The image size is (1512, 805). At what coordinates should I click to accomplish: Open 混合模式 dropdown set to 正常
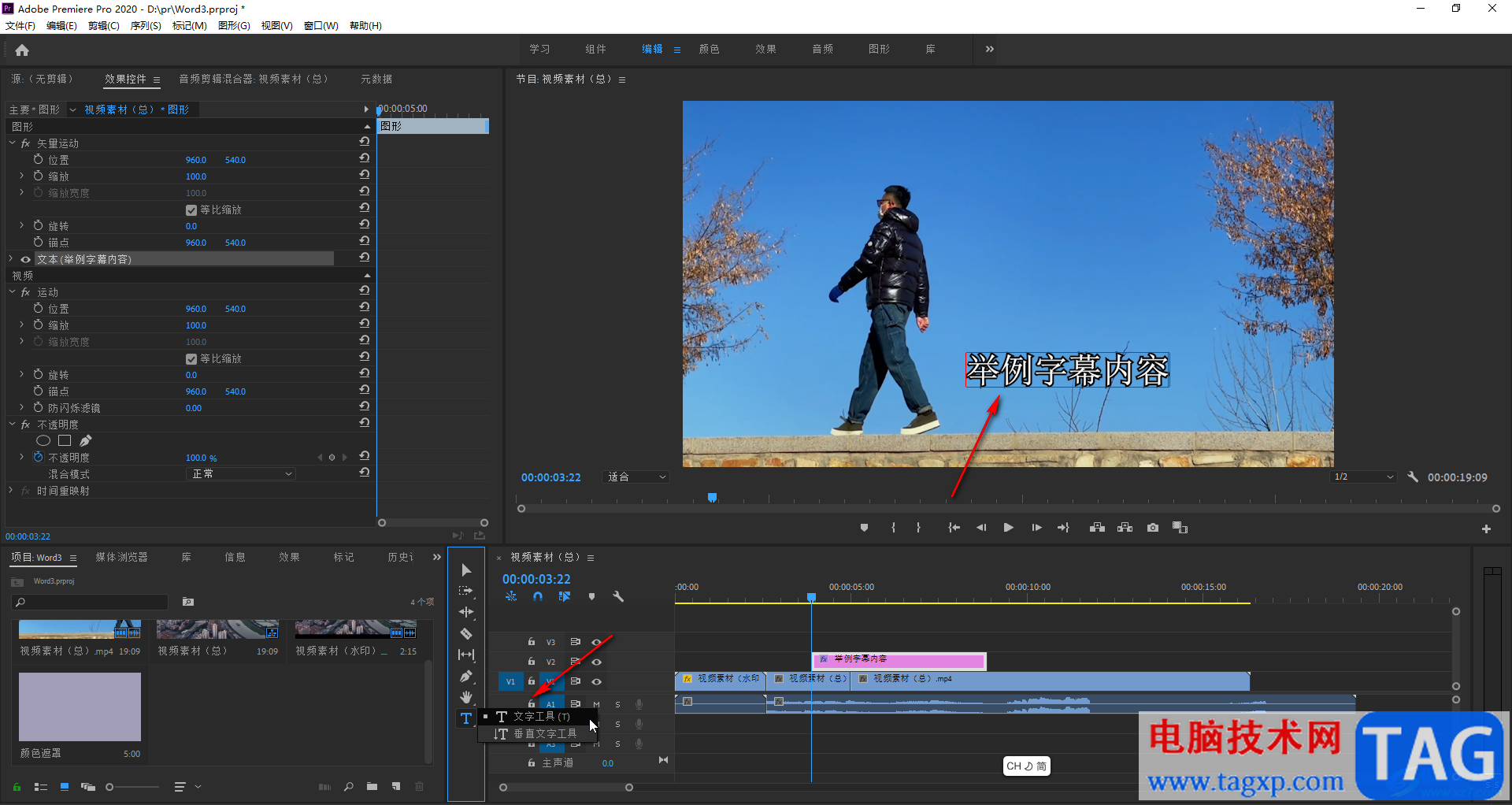(x=240, y=473)
